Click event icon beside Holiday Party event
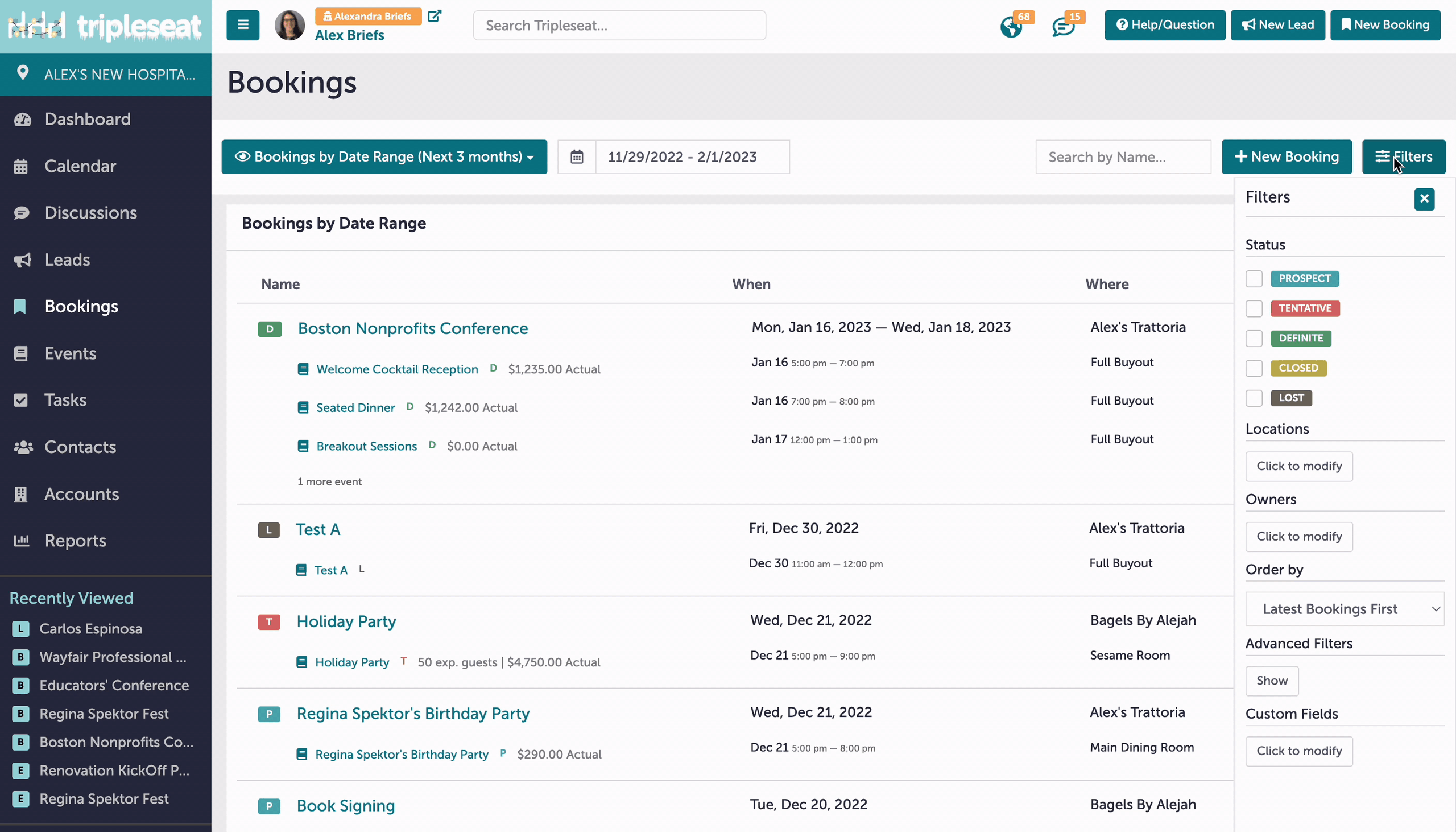Viewport: 1456px width, 832px height. (302, 662)
